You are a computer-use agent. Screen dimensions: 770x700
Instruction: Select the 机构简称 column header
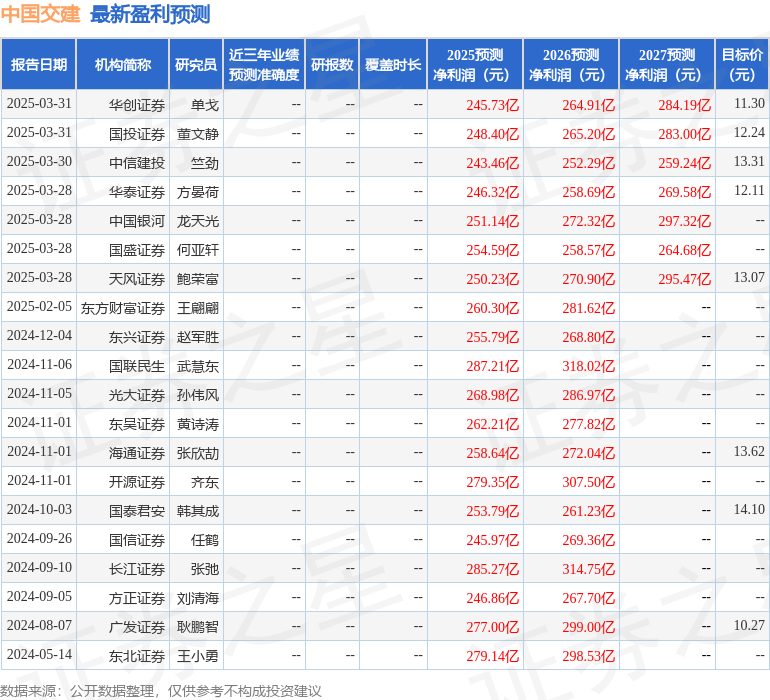[x=123, y=64]
